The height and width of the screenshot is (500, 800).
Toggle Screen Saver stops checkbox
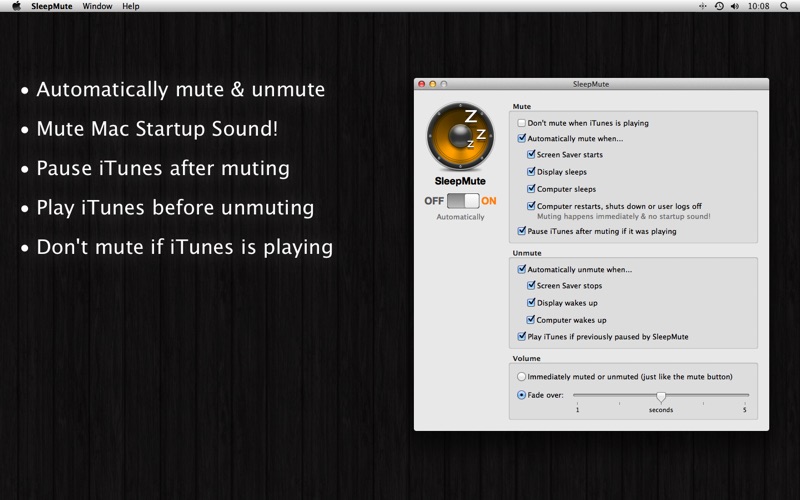[x=531, y=285]
